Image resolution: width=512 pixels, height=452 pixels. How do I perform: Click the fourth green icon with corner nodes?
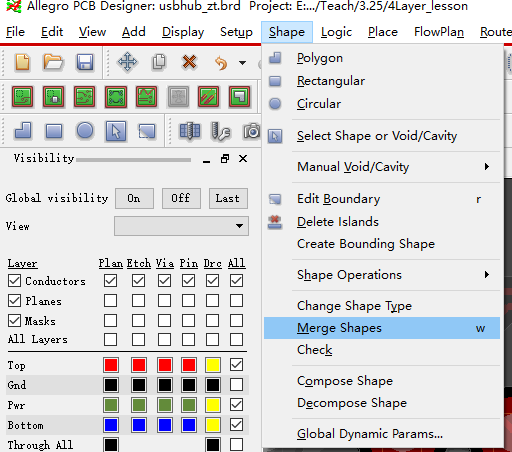pyautogui.click(x=116, y=97)
